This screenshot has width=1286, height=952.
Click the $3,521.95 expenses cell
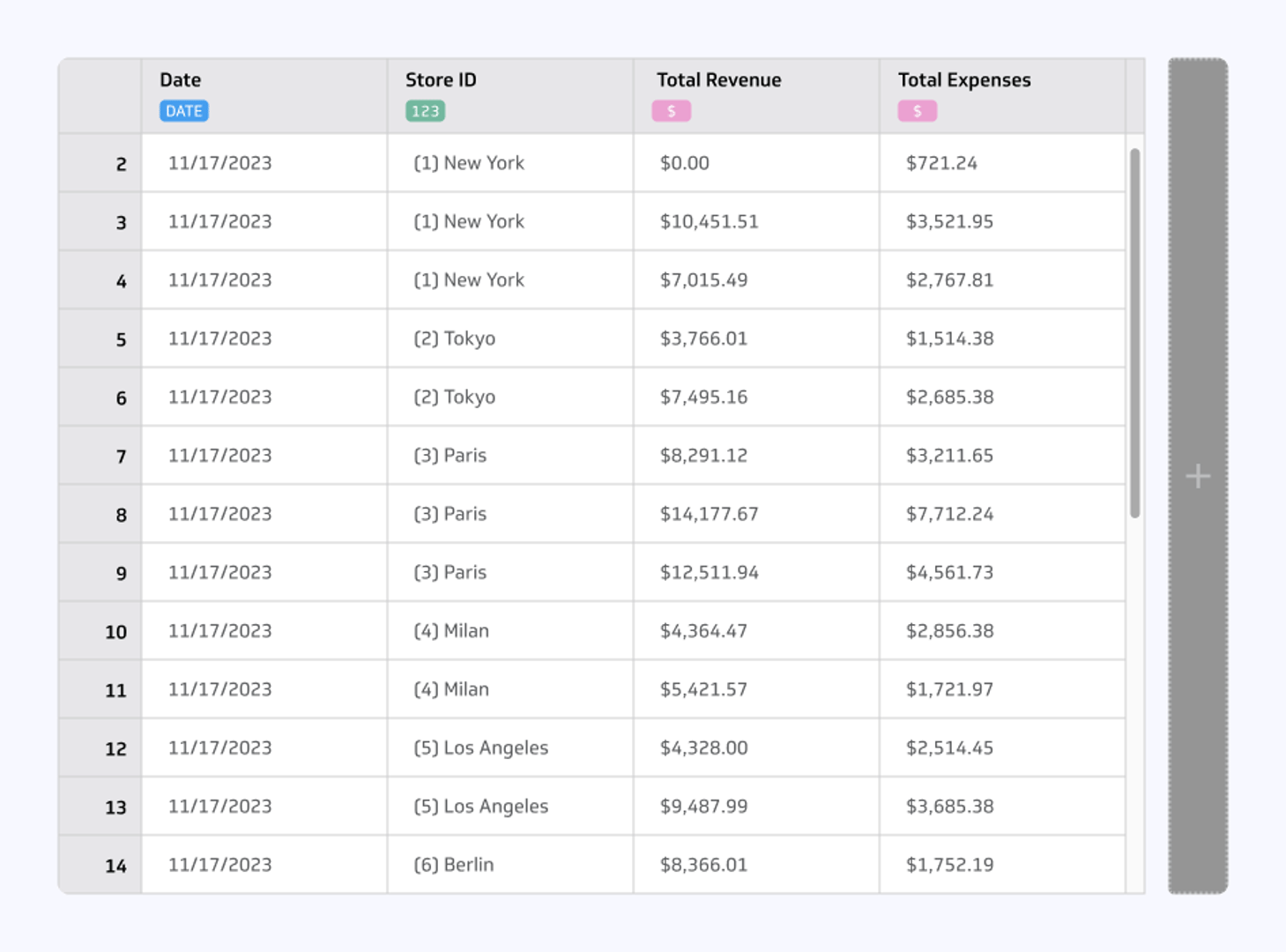(1002, 221)
